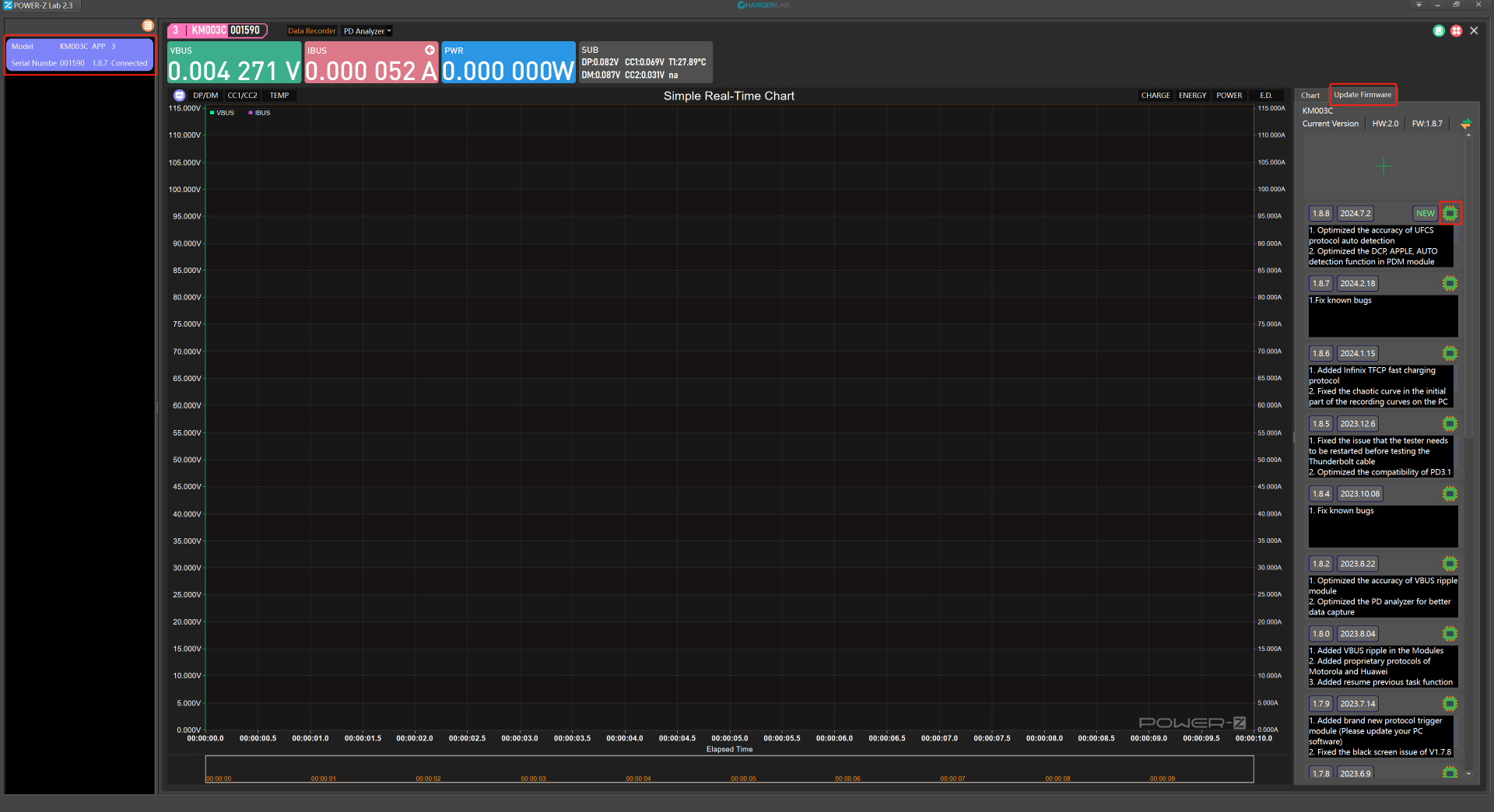Select the connected KM003C device entry
This screenshot has height=812, width=1494.
tap(80, 54)
